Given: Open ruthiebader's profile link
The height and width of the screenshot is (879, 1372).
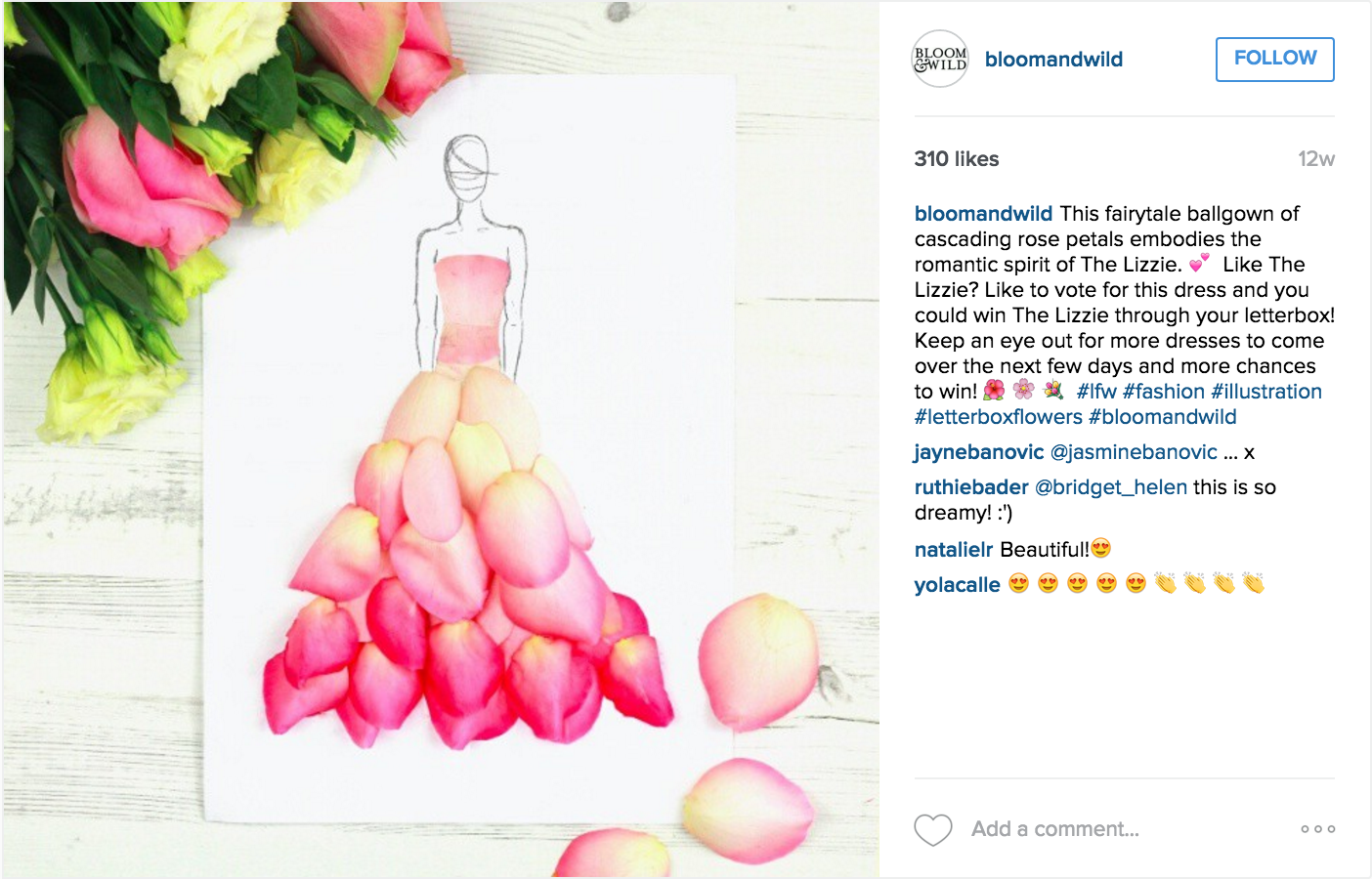Looking at the screenshot, I should [971, 487].
